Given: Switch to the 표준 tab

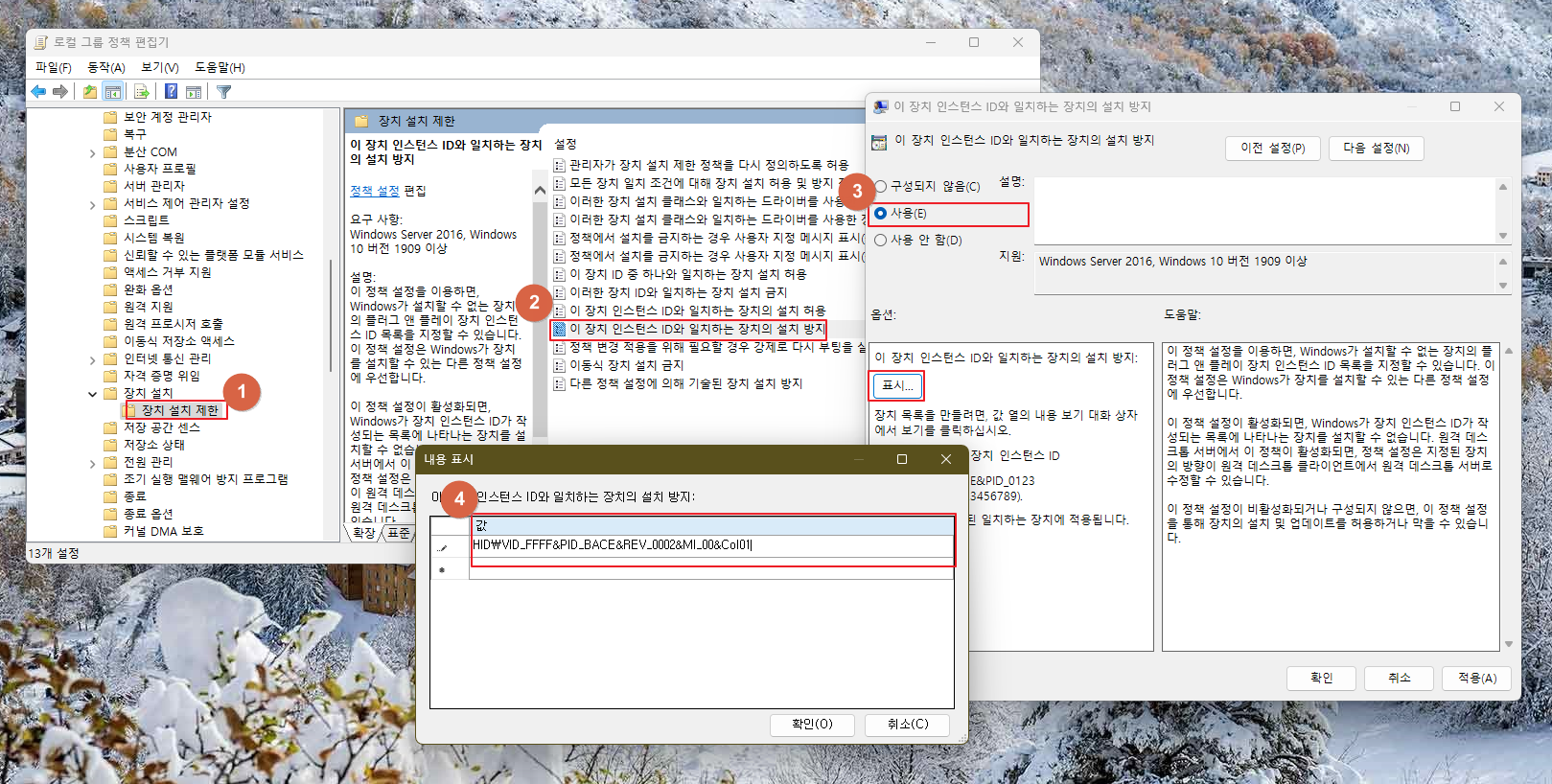Looking at the screenshot, I should click(400, 533).
